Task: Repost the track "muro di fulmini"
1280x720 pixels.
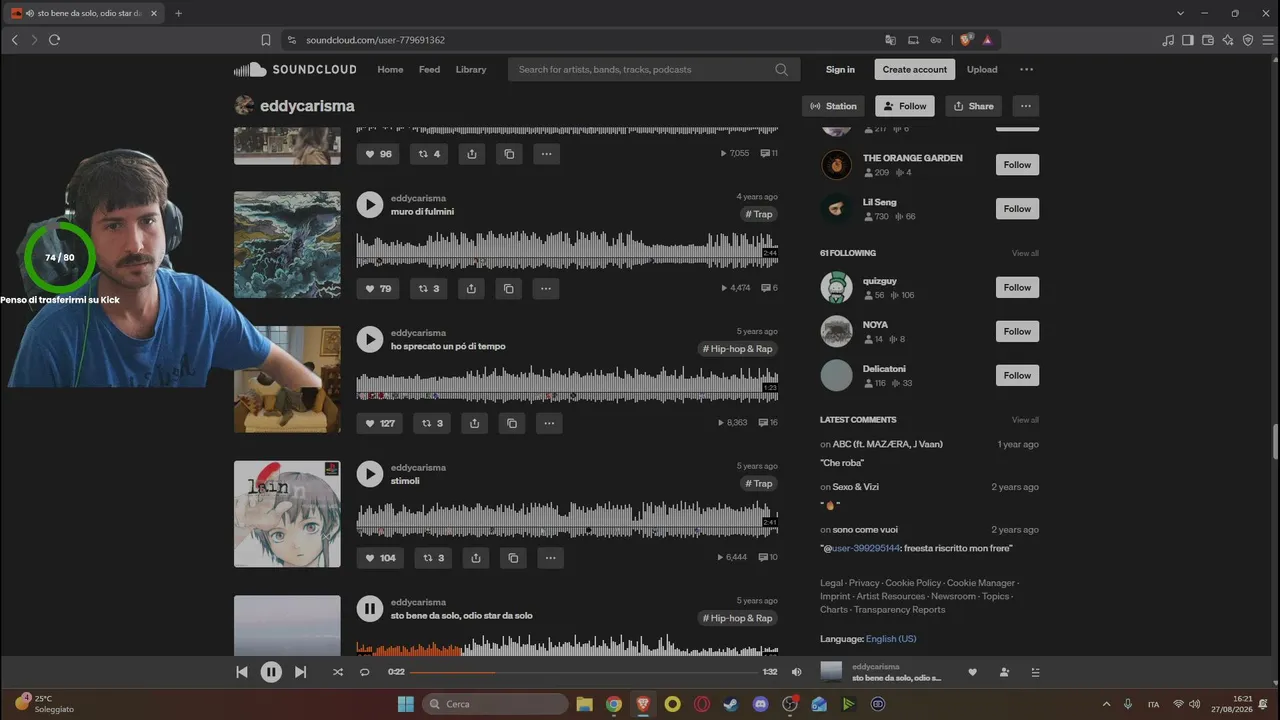Action: pos(429,289)
